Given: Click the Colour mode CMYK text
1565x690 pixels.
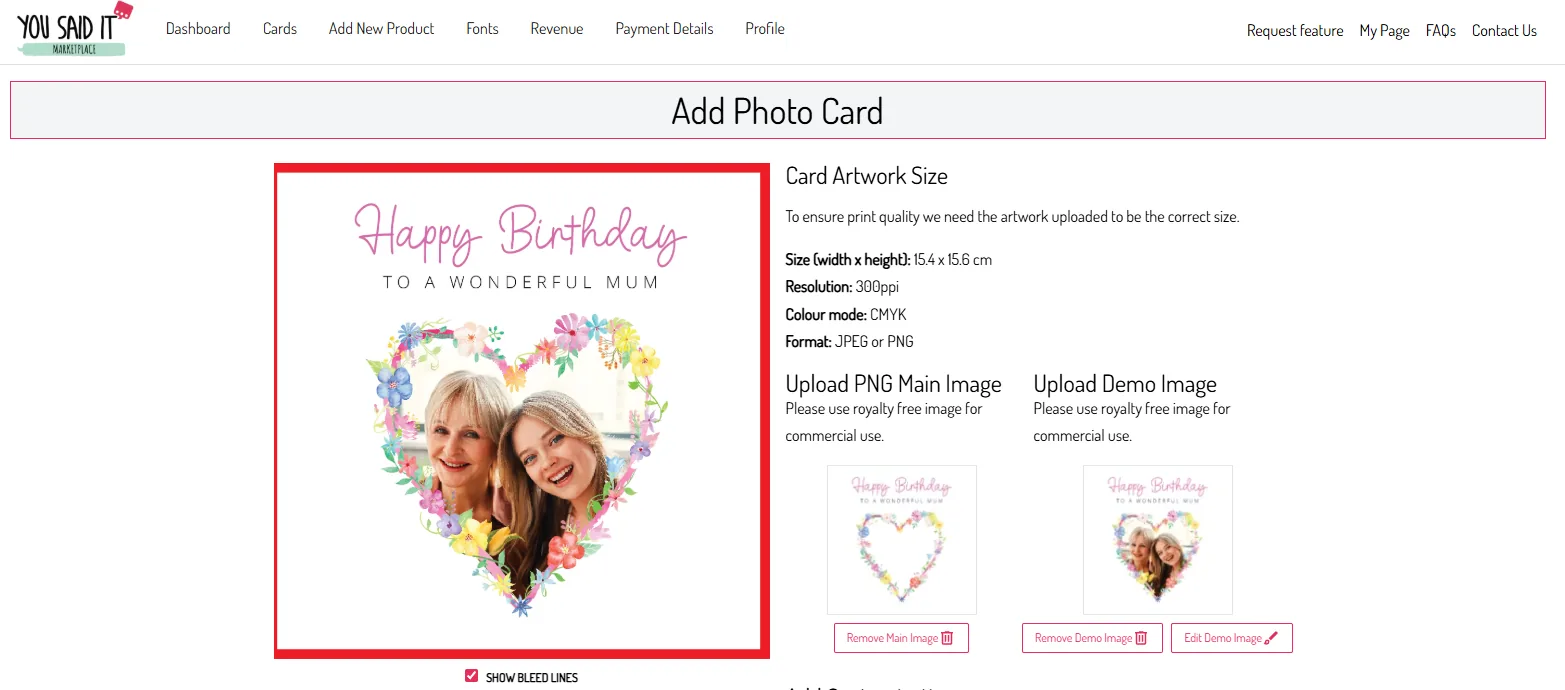Looking at the screenshot, I should point(846,314).
